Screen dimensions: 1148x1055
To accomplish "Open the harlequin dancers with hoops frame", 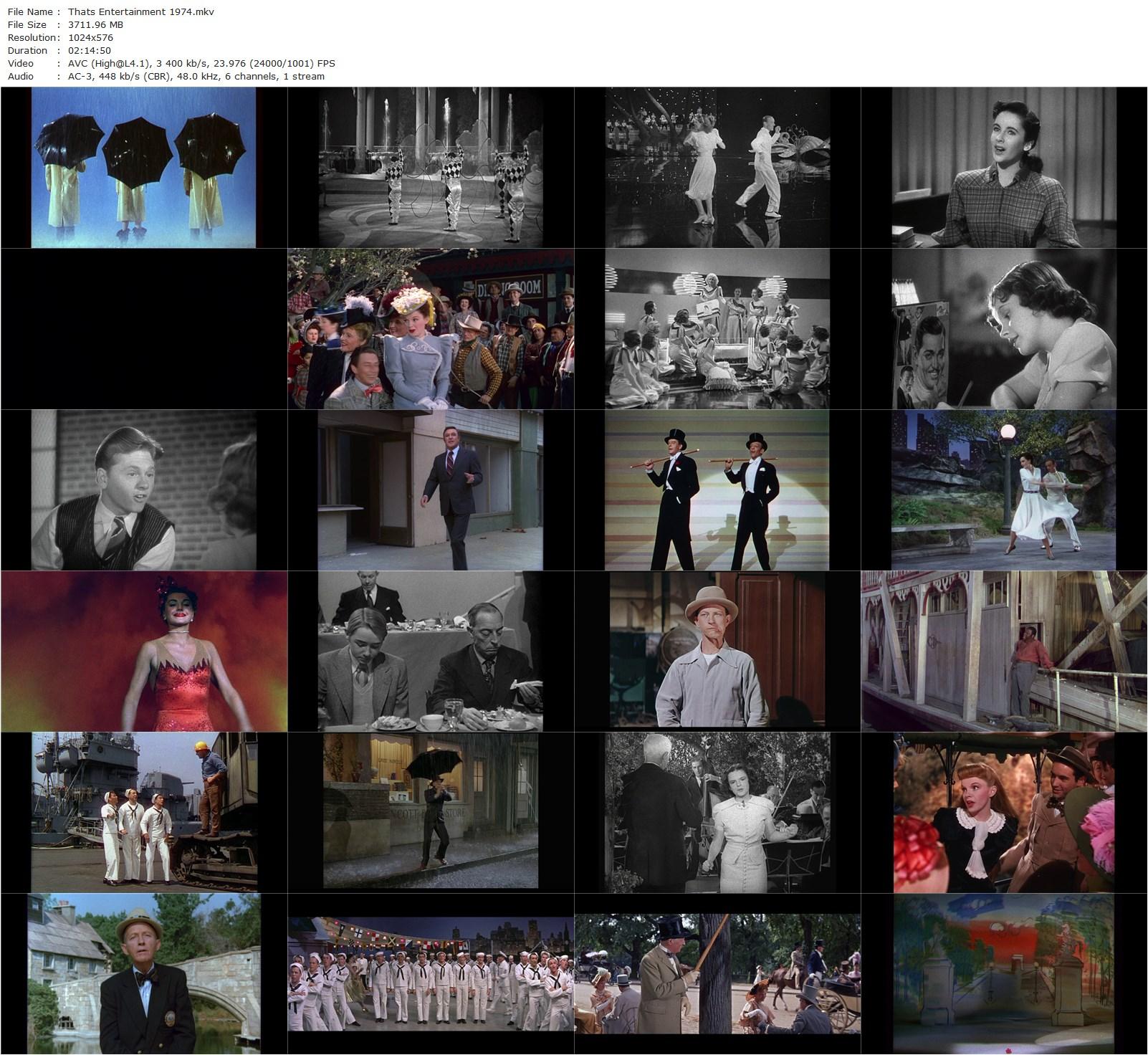I will (x=431, y=168).
